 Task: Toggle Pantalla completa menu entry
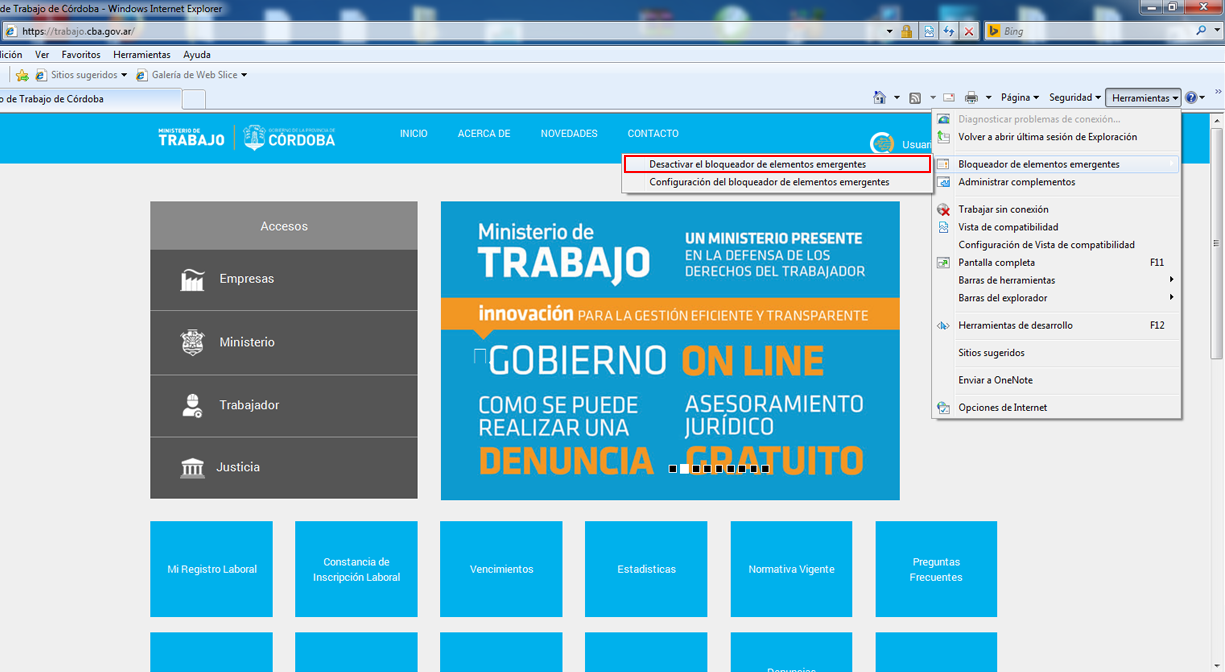pos(996,263)
